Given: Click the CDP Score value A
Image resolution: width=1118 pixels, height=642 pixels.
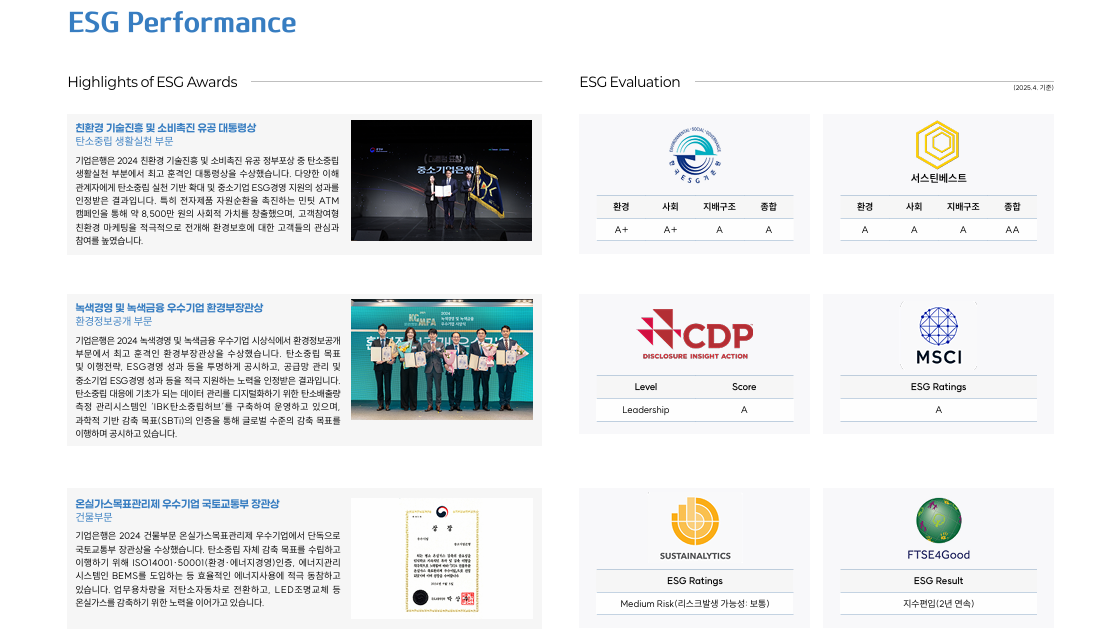Looking at the screenshot, I should (x=744, y=409).
